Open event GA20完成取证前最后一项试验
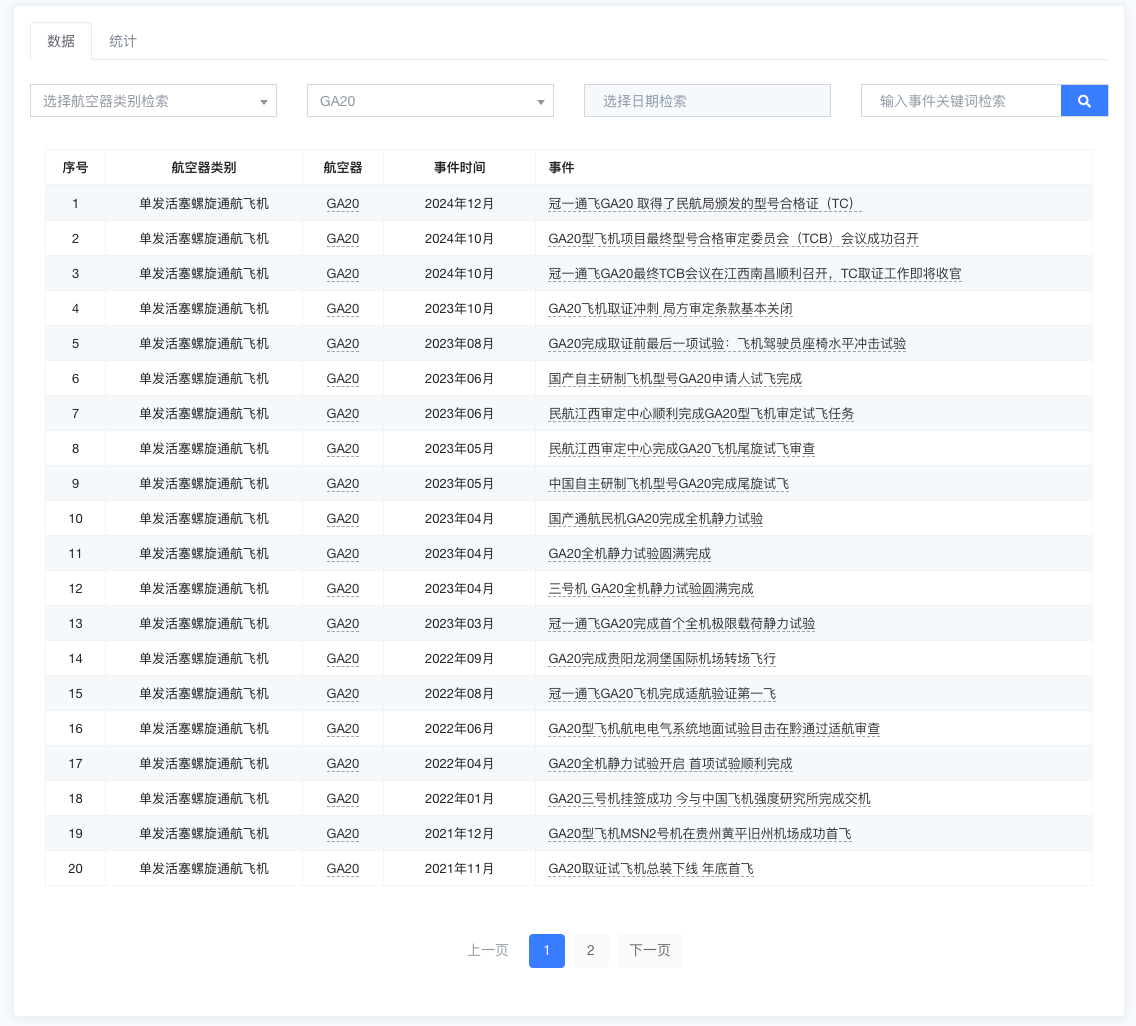 [x=727, y=343]
